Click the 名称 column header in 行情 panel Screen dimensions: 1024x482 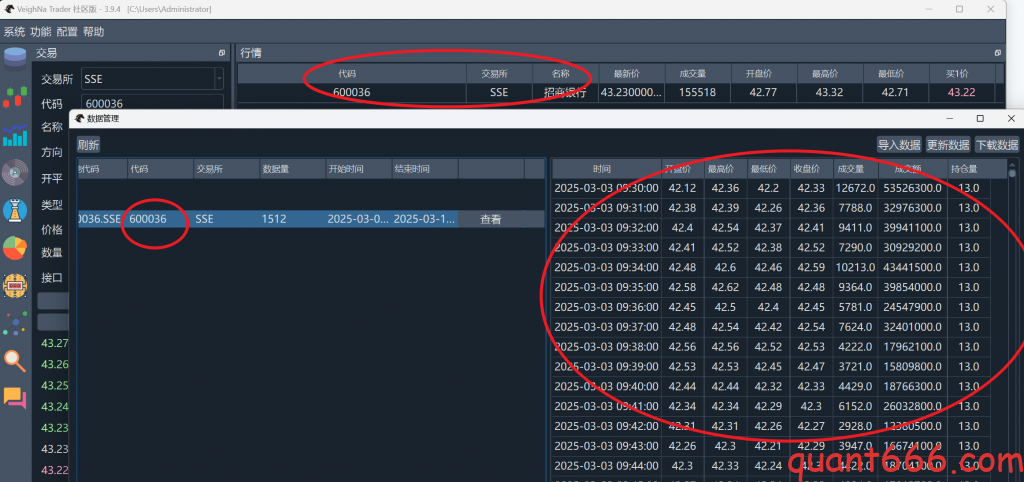coord(565,74)
